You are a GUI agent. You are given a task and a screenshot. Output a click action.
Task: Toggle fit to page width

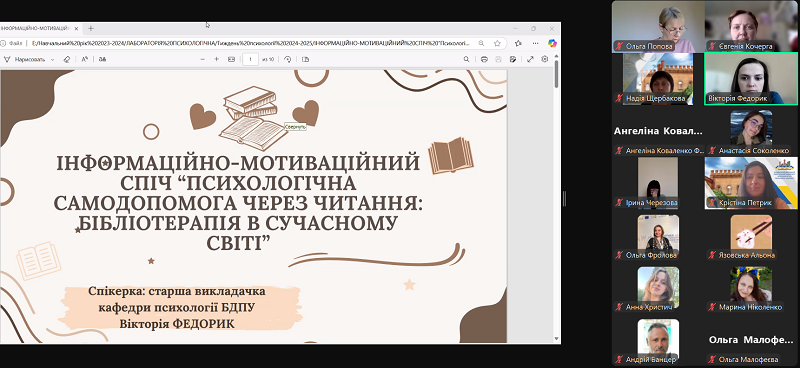[231, 59]
